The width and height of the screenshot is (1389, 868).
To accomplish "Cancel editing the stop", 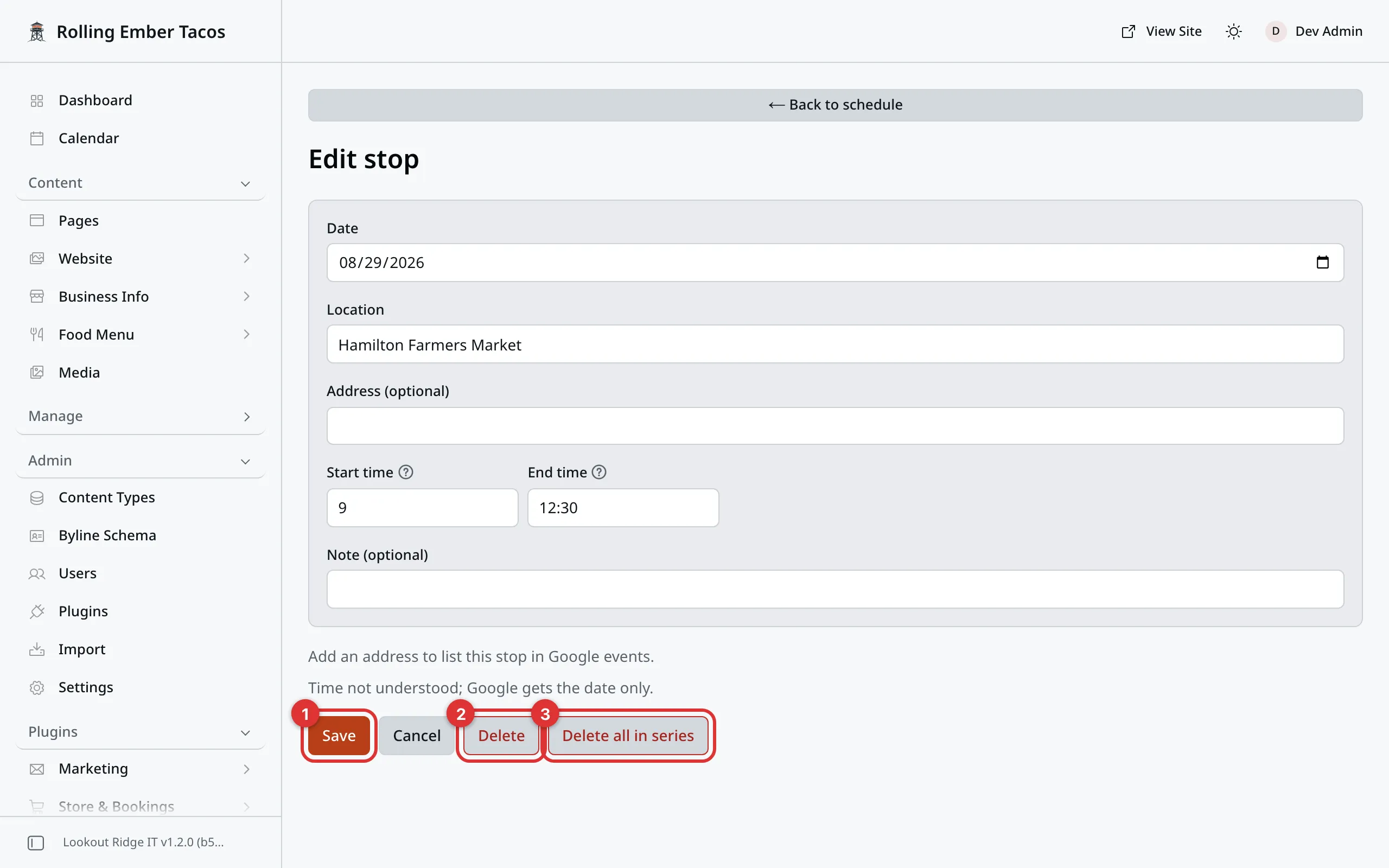I will coord(417,736).
